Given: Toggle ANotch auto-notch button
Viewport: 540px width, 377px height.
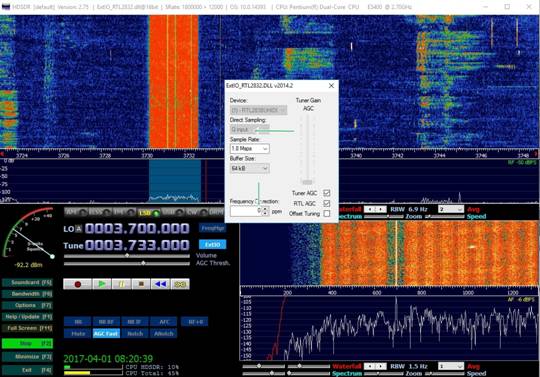Looking at the screenshot, I should (x=164, y=334).
